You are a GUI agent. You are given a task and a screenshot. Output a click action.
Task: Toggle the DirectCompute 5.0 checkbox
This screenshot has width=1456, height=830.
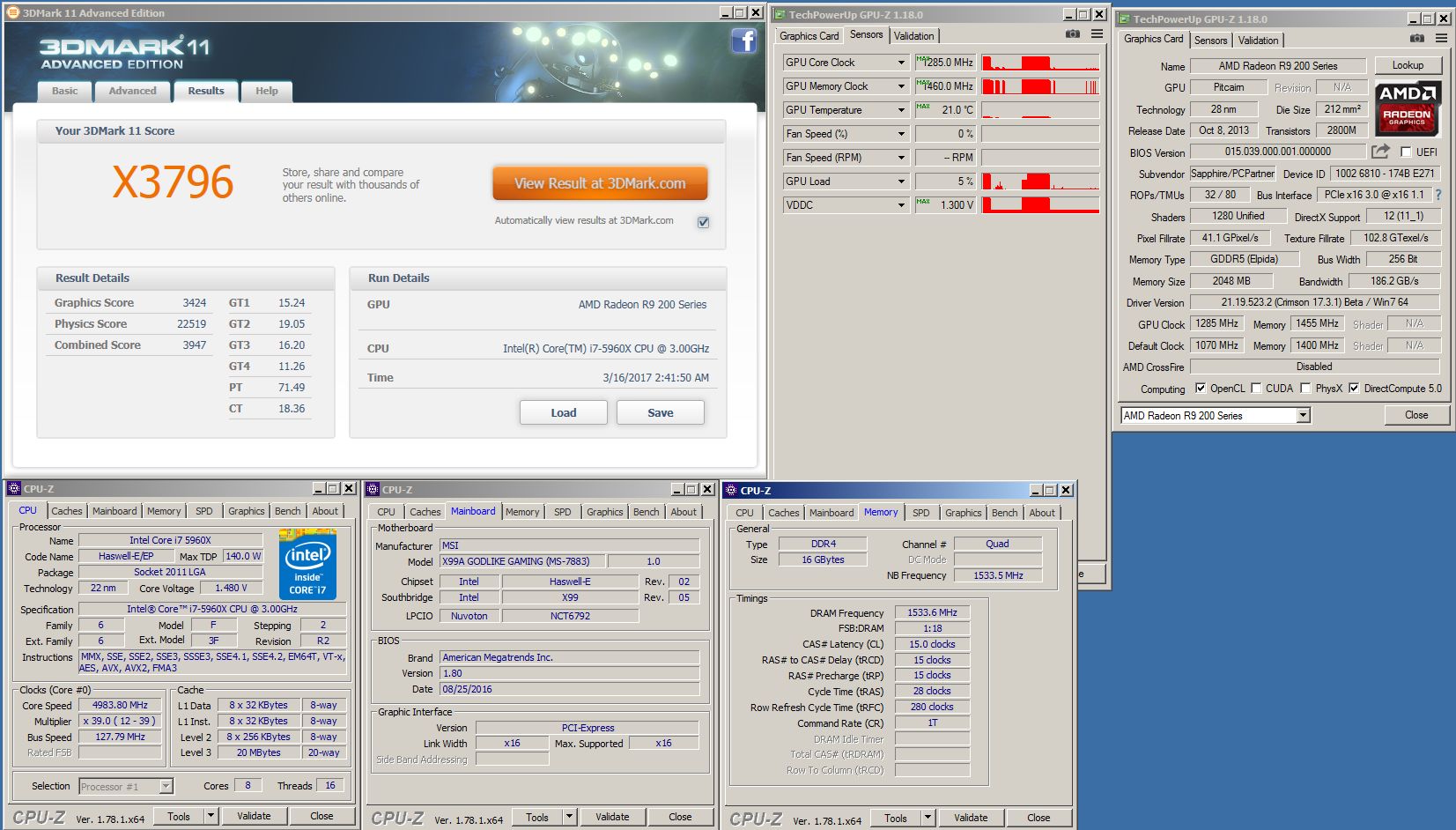pos(1354,388)
